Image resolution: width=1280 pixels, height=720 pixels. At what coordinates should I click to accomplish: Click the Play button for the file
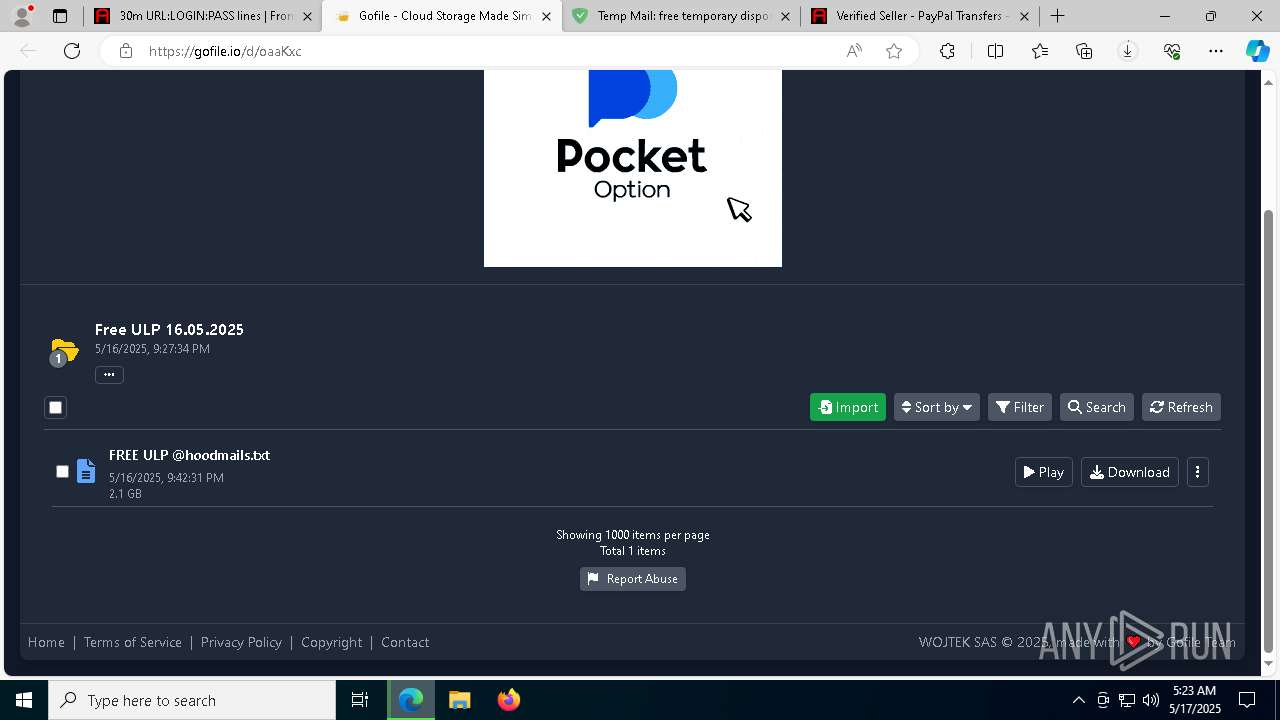pyautogui.click(x=1044, y=472)
